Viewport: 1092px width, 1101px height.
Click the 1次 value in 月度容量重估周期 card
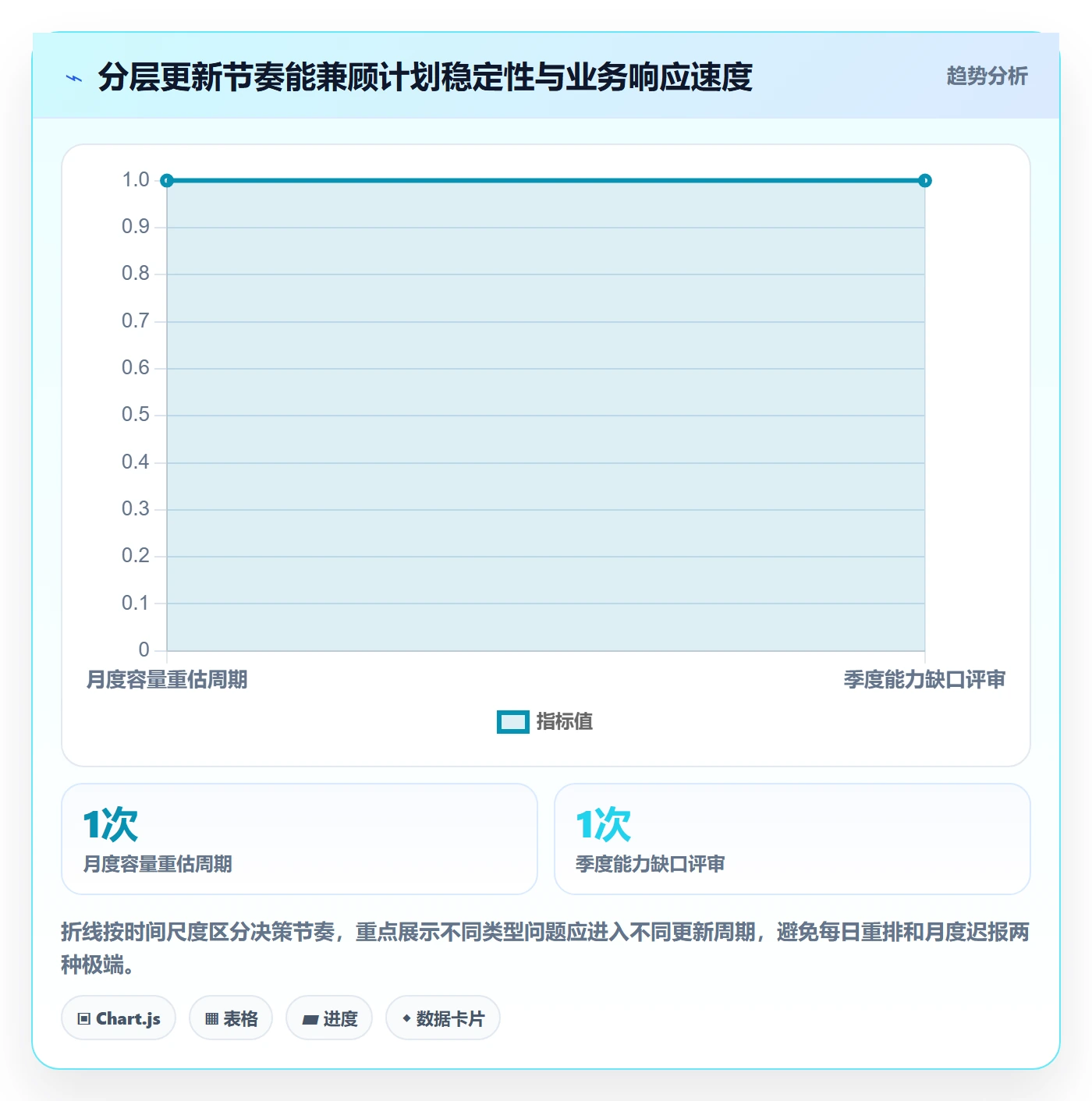pos(111,824)
